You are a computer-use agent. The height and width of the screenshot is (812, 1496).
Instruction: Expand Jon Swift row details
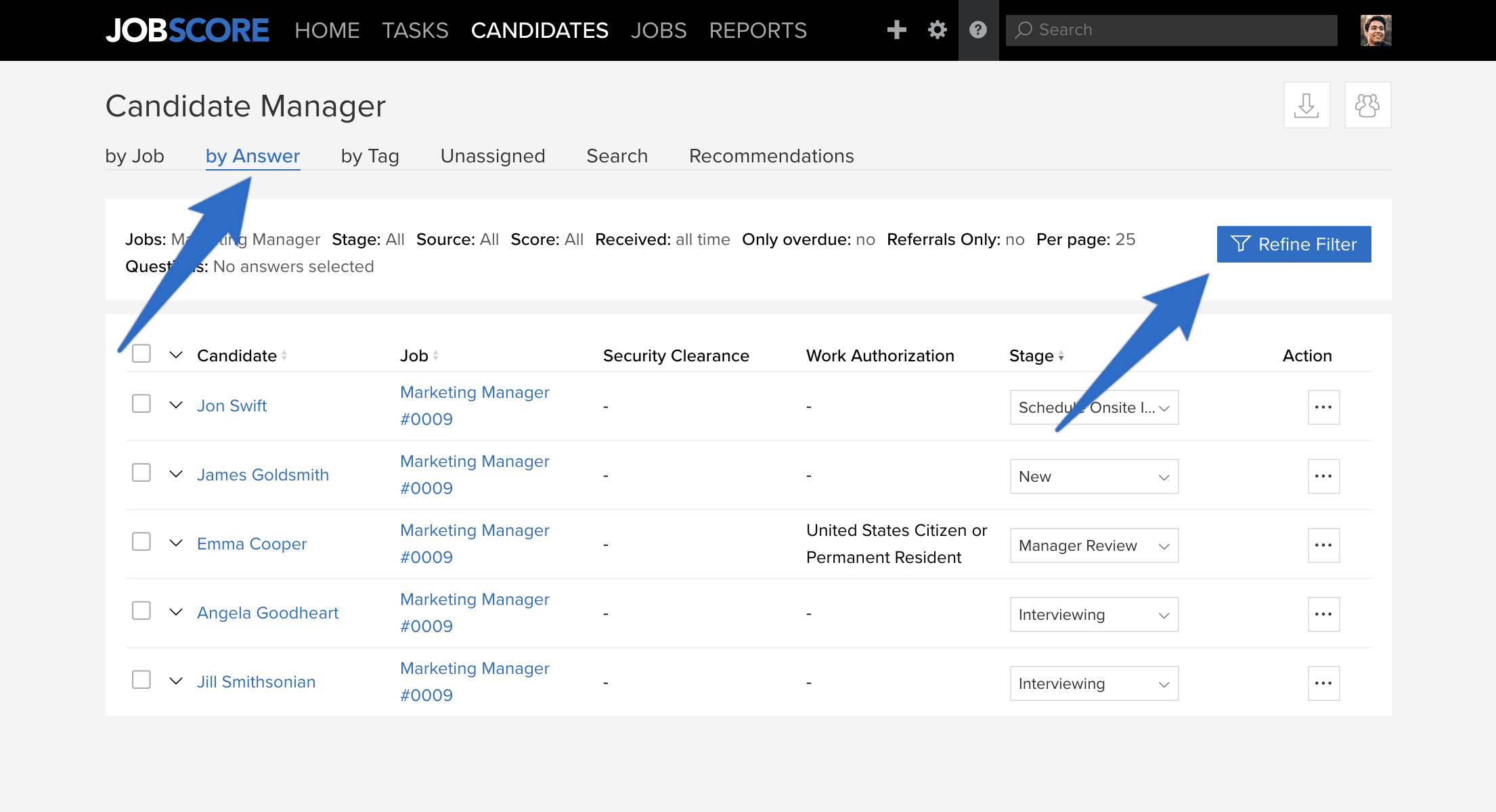[176, 405]
